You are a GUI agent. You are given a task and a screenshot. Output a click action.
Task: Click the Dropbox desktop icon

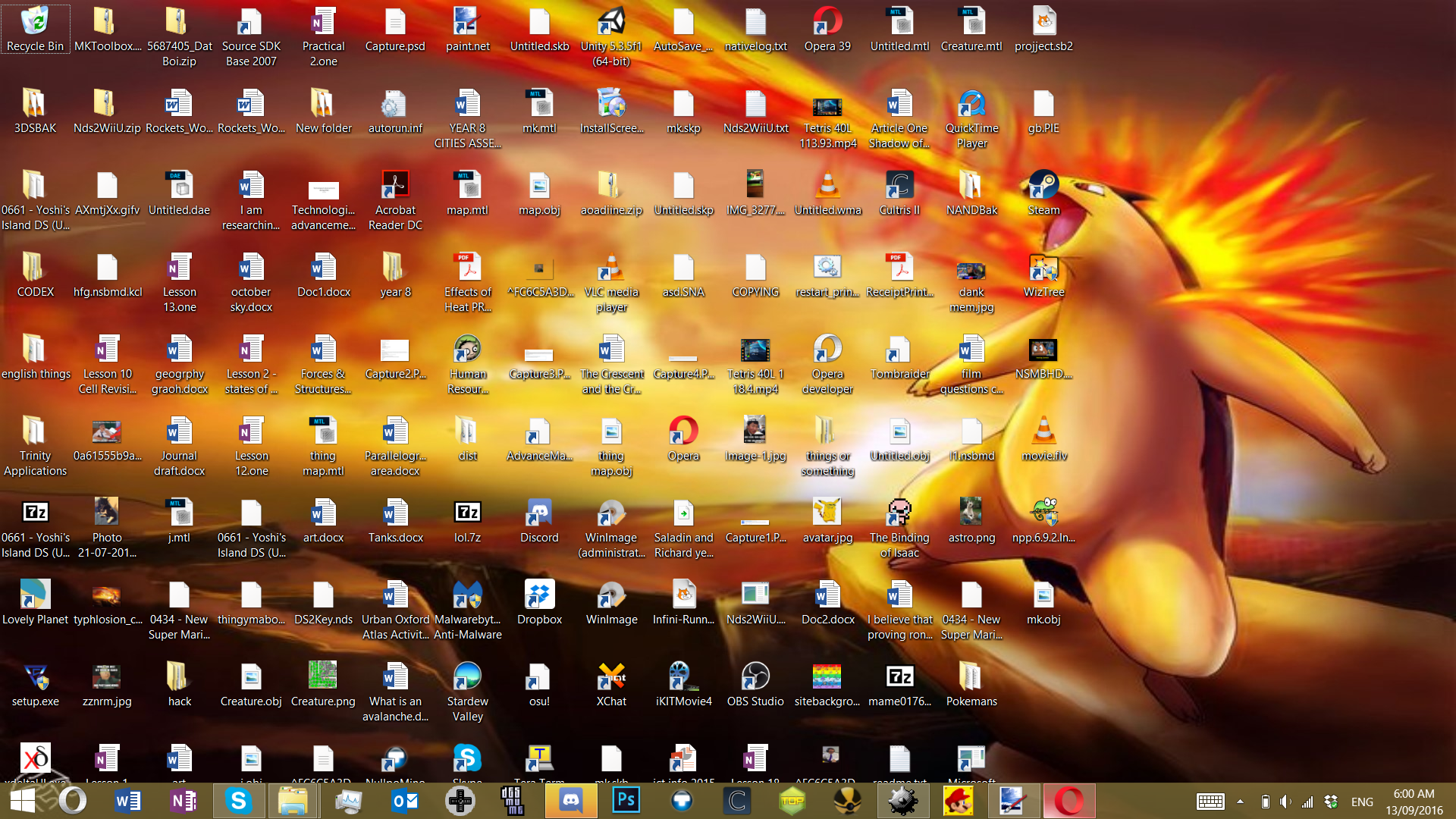[539, 602]
